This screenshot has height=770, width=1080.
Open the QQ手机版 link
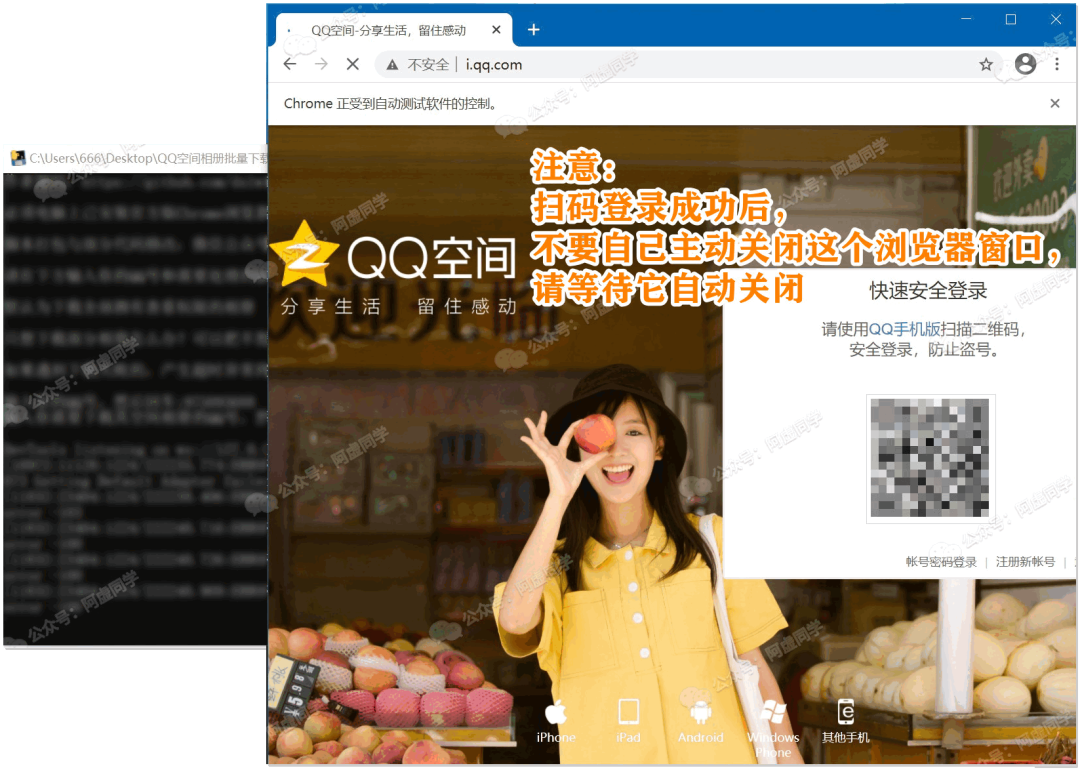point(904,329)
